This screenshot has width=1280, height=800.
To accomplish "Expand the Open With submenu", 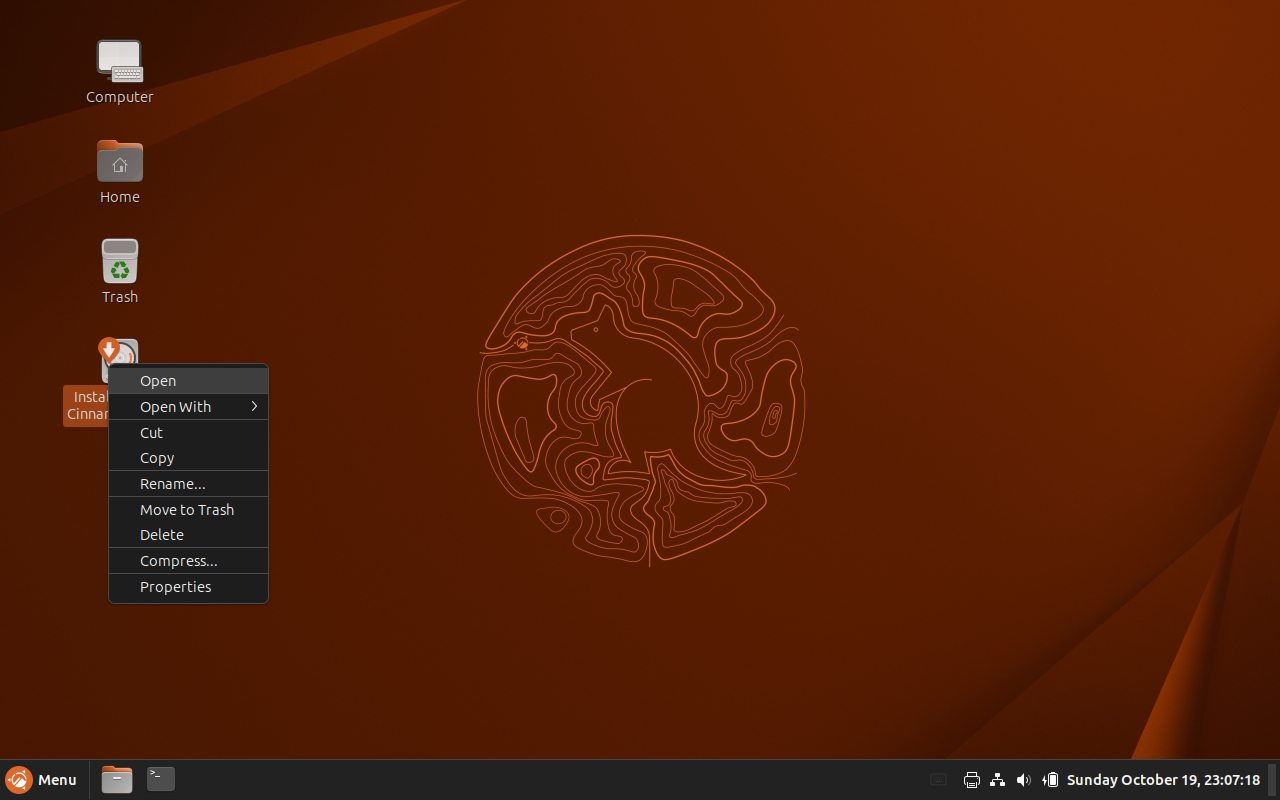I will [x=188, y=407].
